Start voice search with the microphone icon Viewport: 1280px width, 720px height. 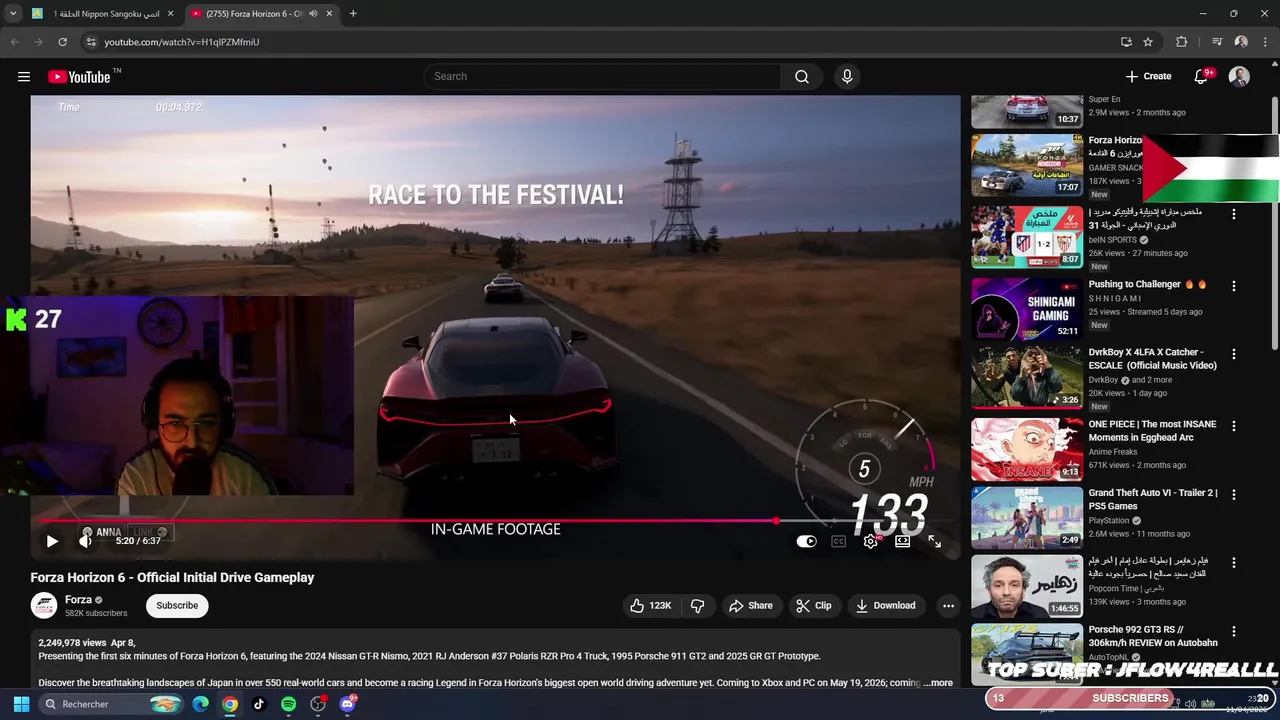pyautogui.click(x=847, y=77)
